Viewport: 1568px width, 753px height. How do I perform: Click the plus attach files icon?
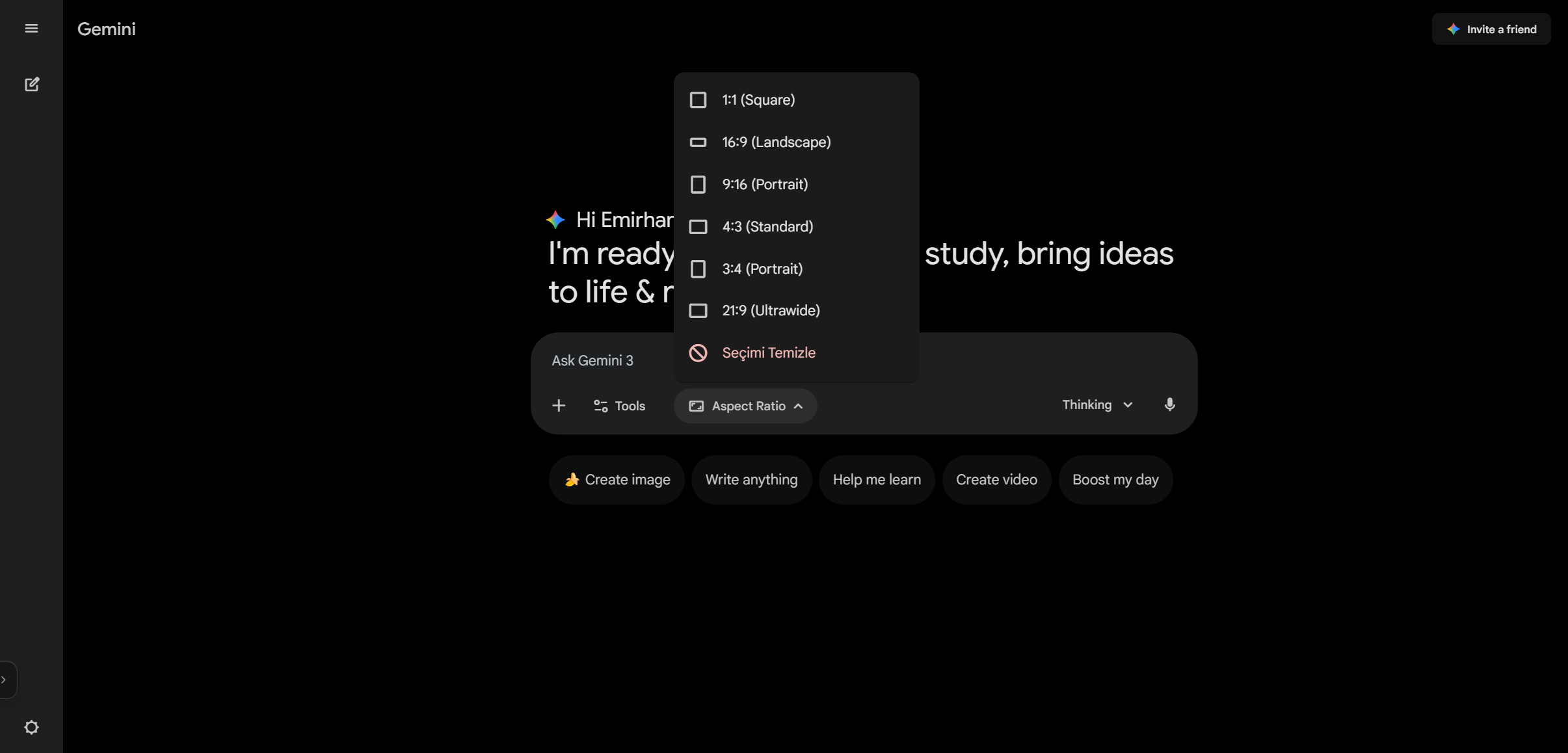[x=559, y=406]
